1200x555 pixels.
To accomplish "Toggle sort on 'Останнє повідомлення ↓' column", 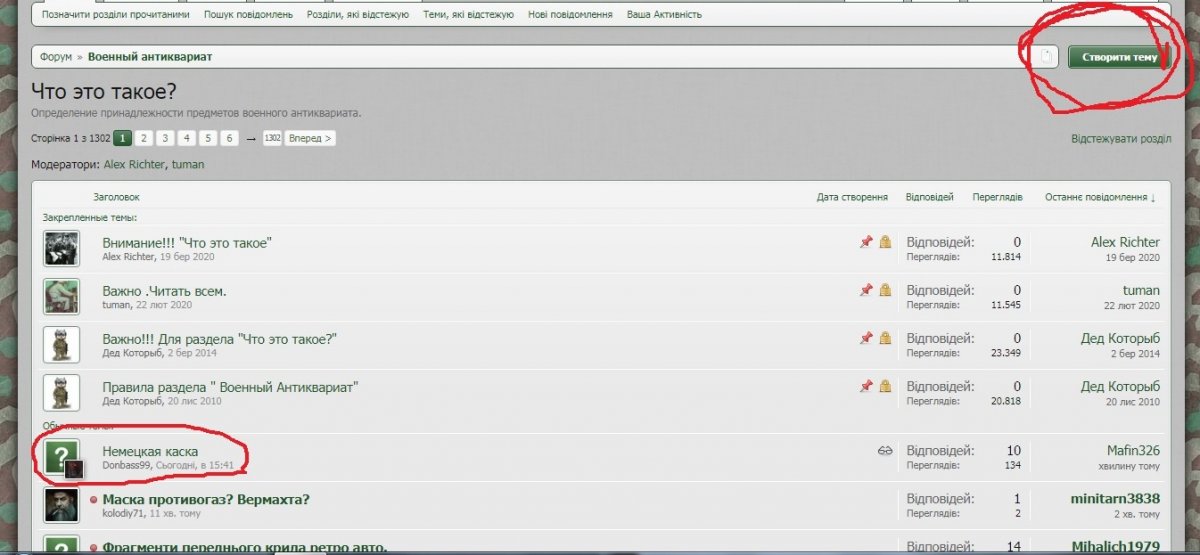I will click(x=1100, y=197).
